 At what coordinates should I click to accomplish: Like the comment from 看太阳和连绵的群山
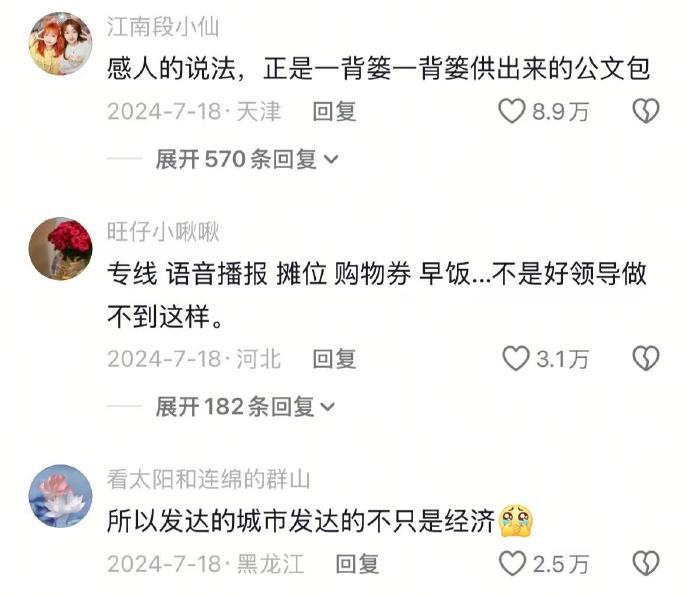click(x=513, y=563)
